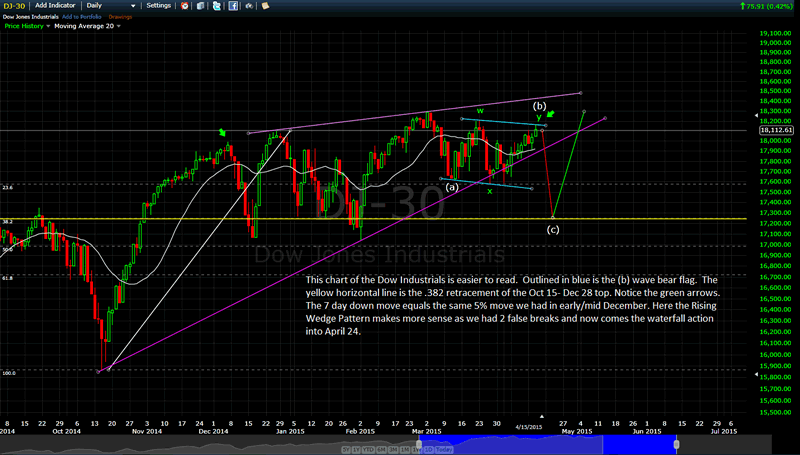This screenshot has height=455, width=800.
Task: Click the May 2015 date axis label
Action: pyautogui.click(x=577, y=431)
